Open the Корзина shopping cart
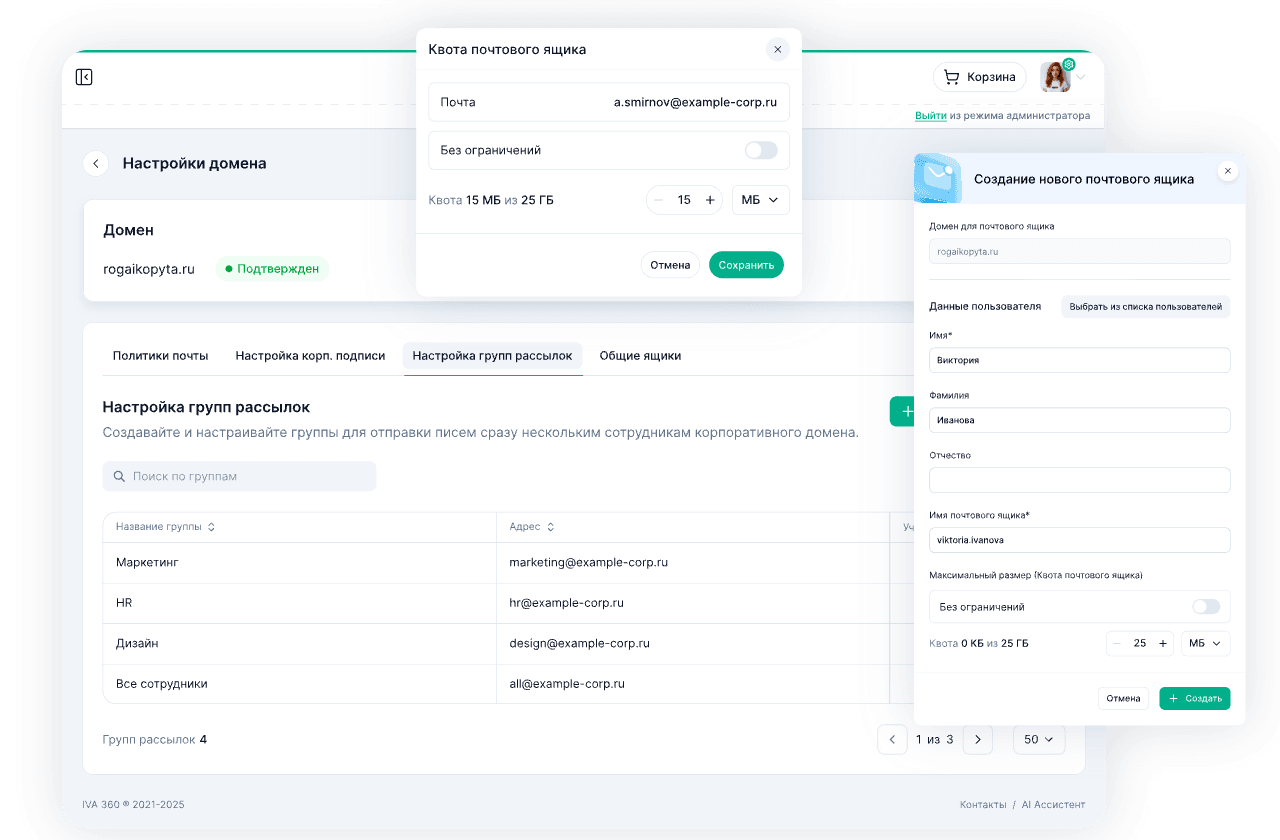1280x840 pixels. [980, 77]
